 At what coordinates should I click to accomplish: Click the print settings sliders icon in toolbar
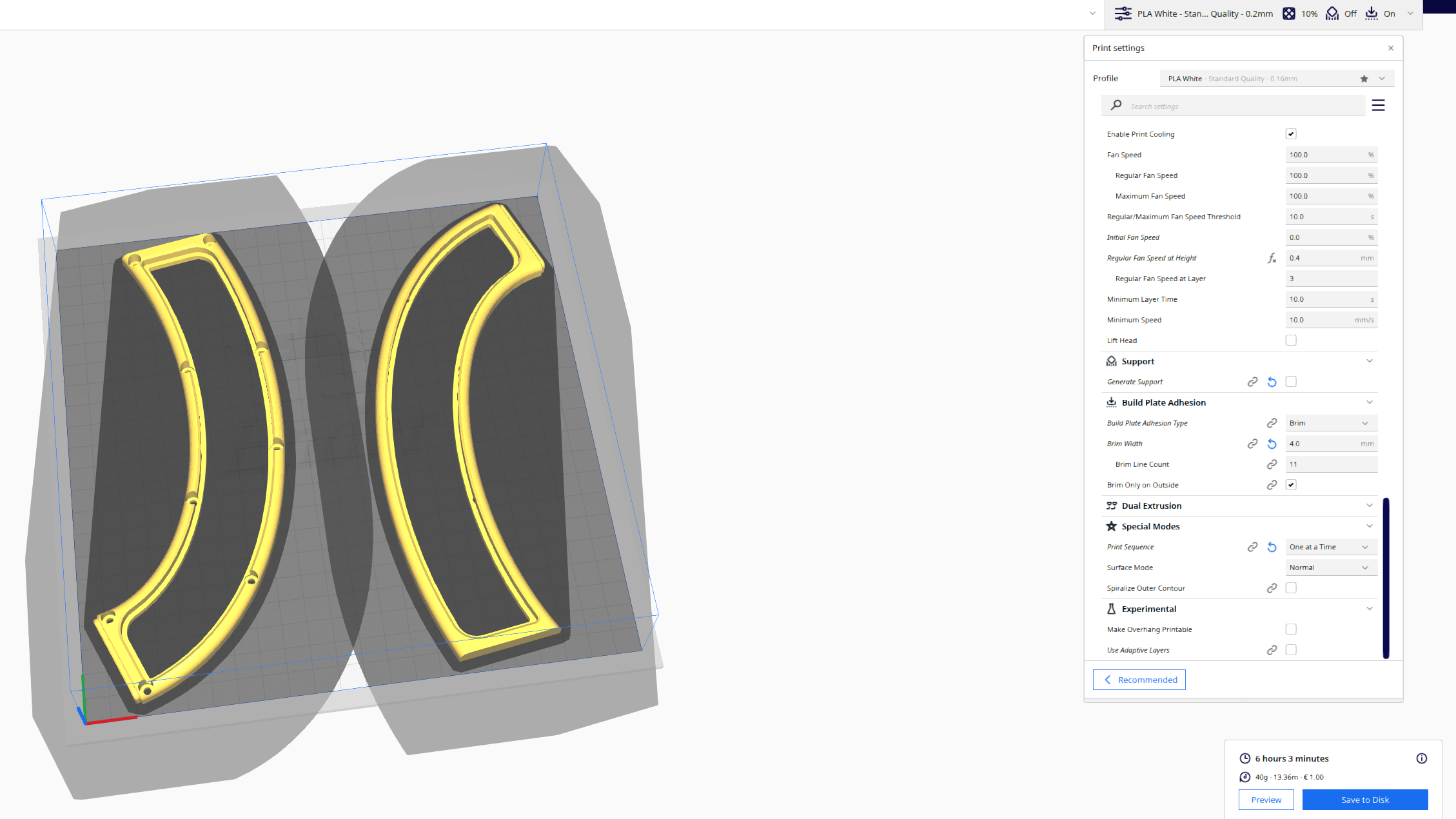[1123, 13]
